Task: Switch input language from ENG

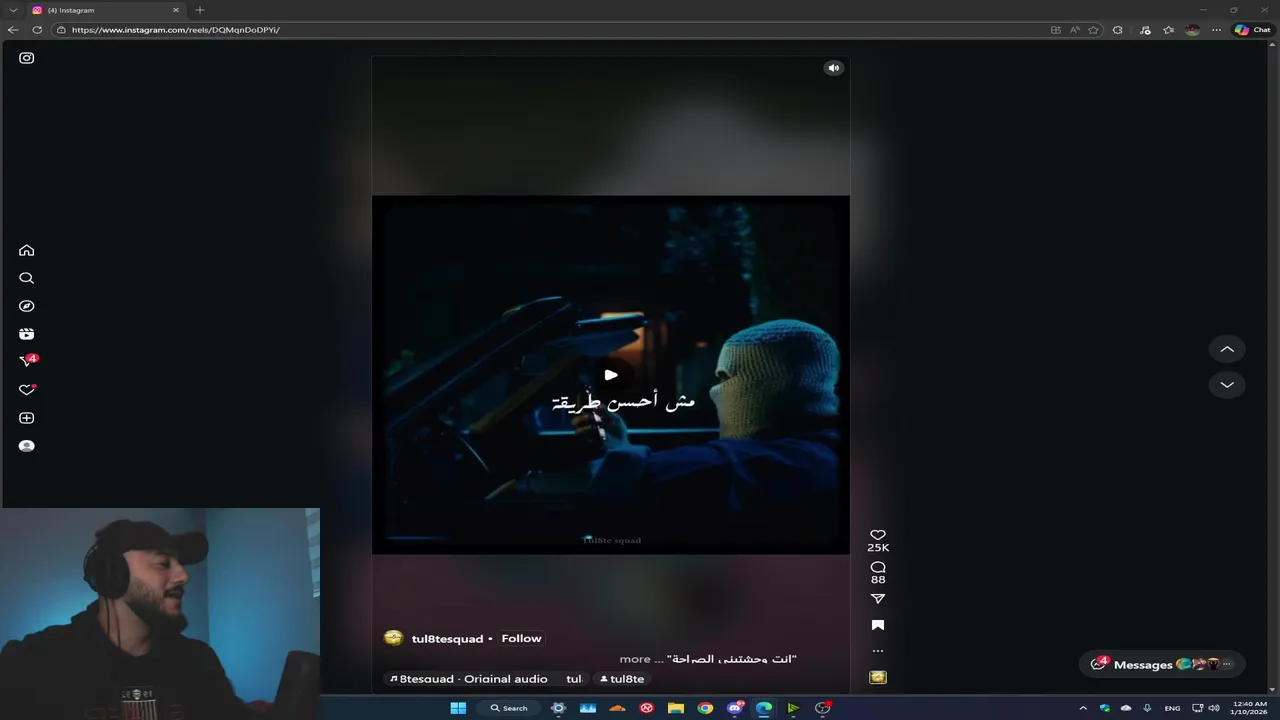Action: (1172, 708)
